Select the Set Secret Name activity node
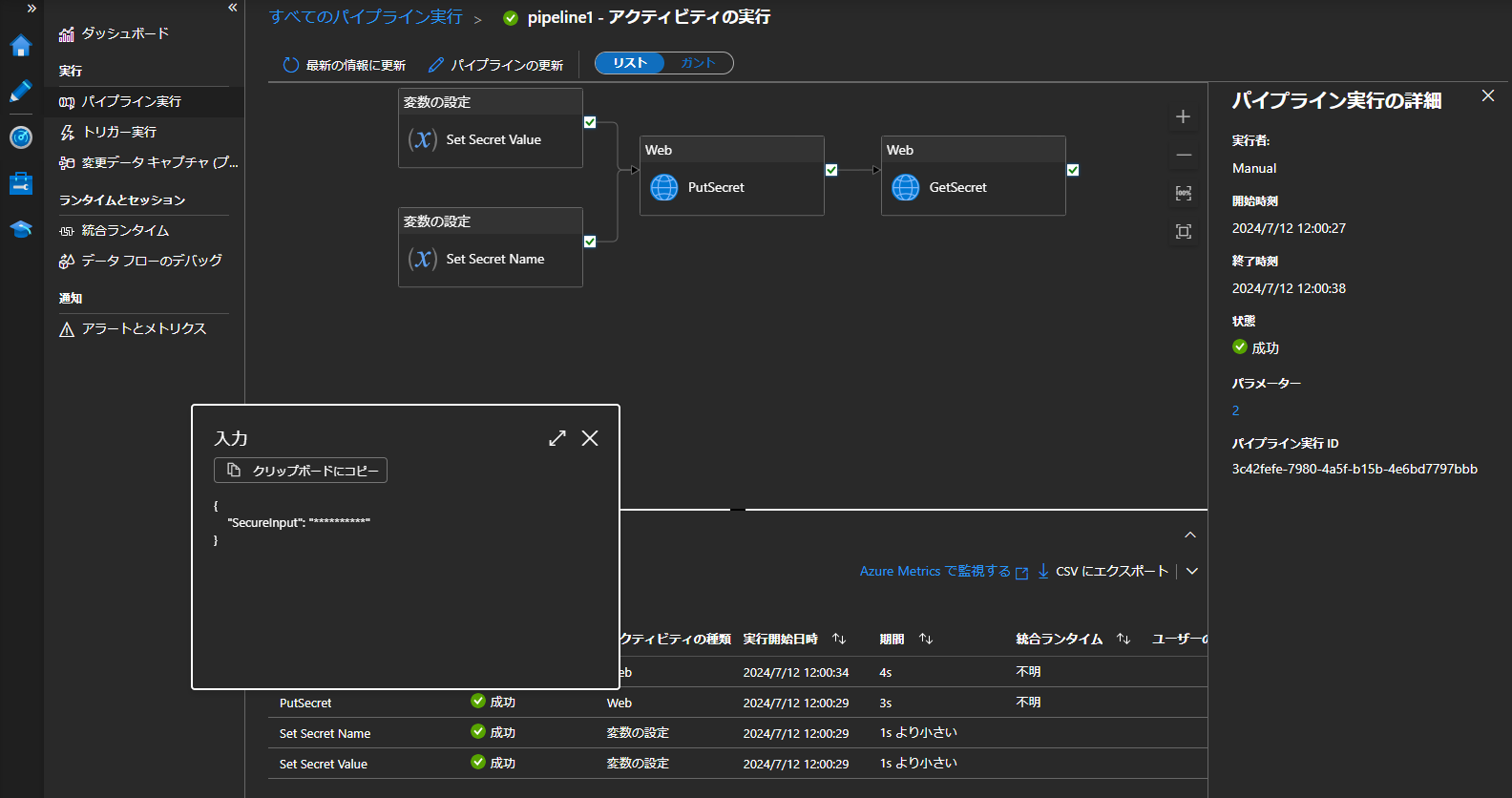 [491, 247]
